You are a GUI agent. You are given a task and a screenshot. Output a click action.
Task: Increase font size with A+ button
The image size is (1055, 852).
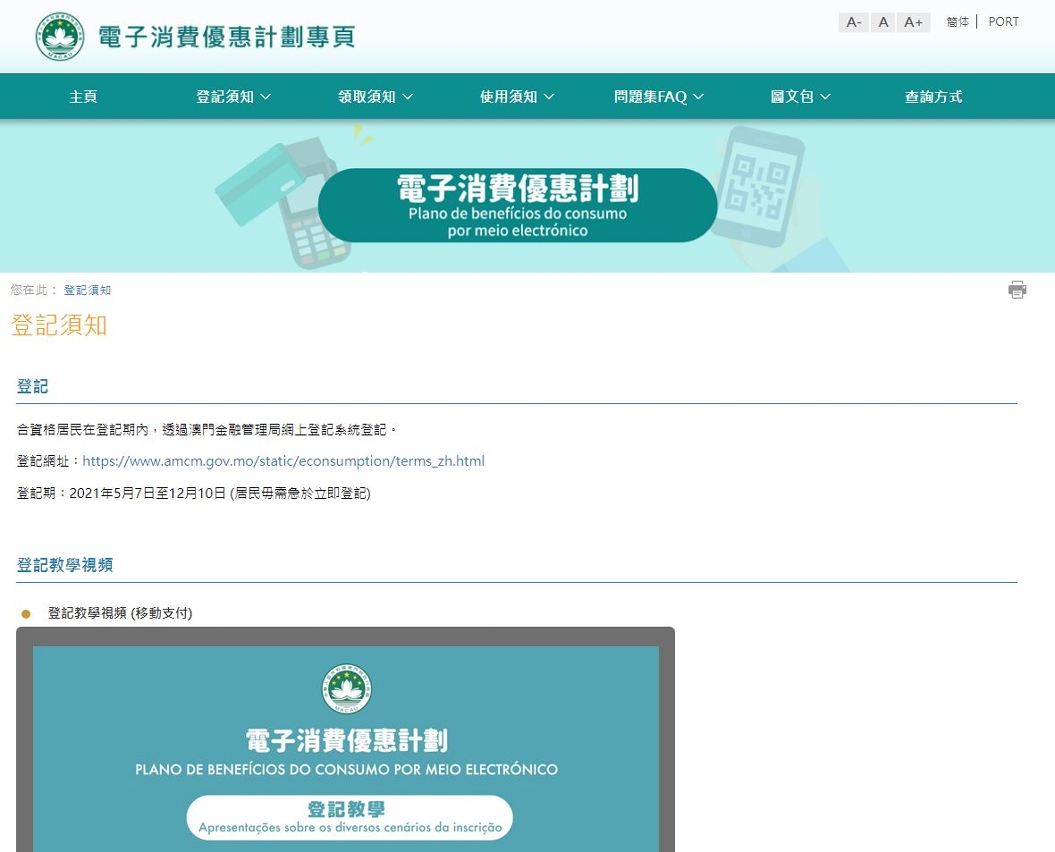point(913,22)
